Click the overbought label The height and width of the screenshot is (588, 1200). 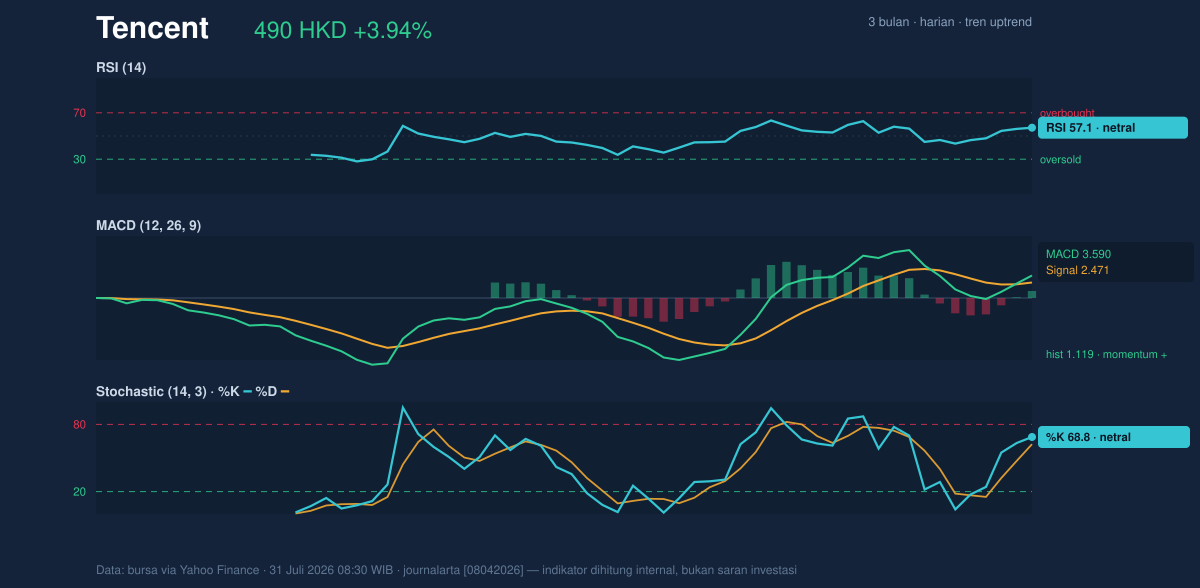[1067, 113]
